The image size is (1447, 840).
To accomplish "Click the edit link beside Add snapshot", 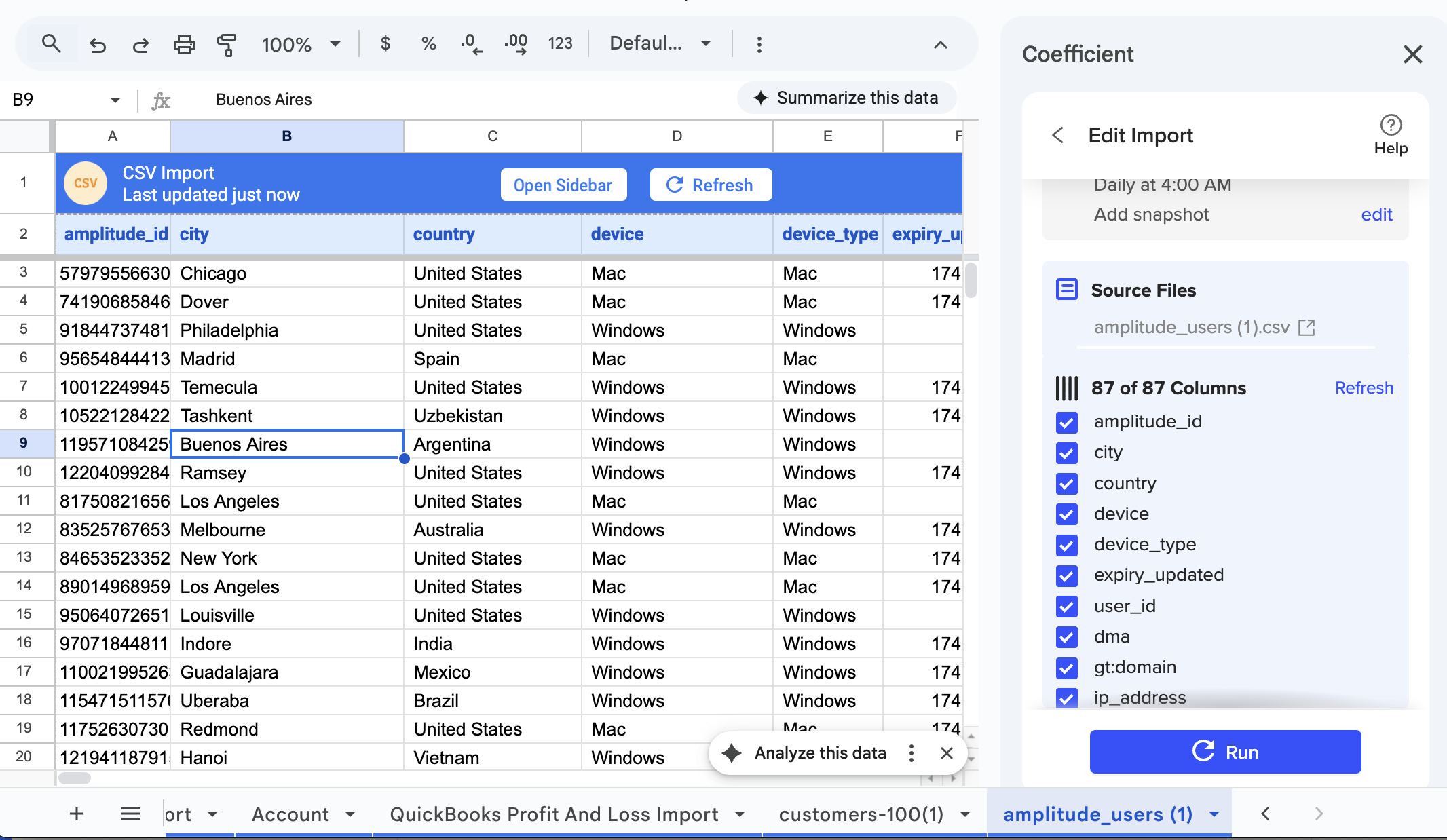I will (x=1376, y=214).
